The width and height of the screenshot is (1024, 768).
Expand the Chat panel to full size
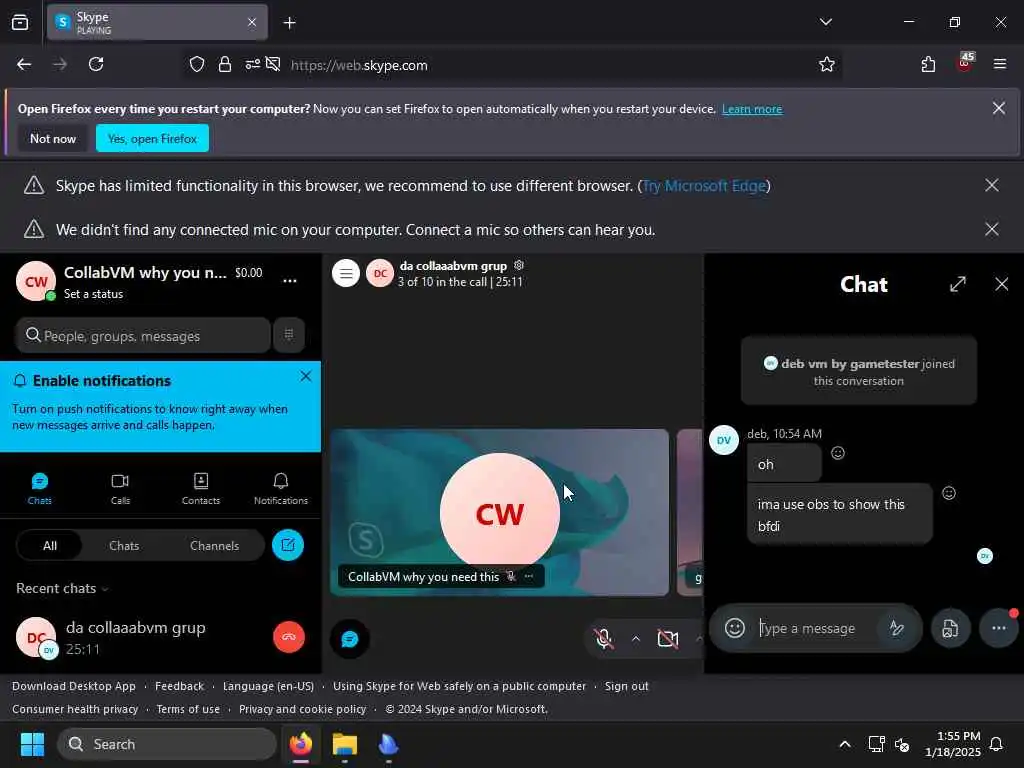click(957, 284)
